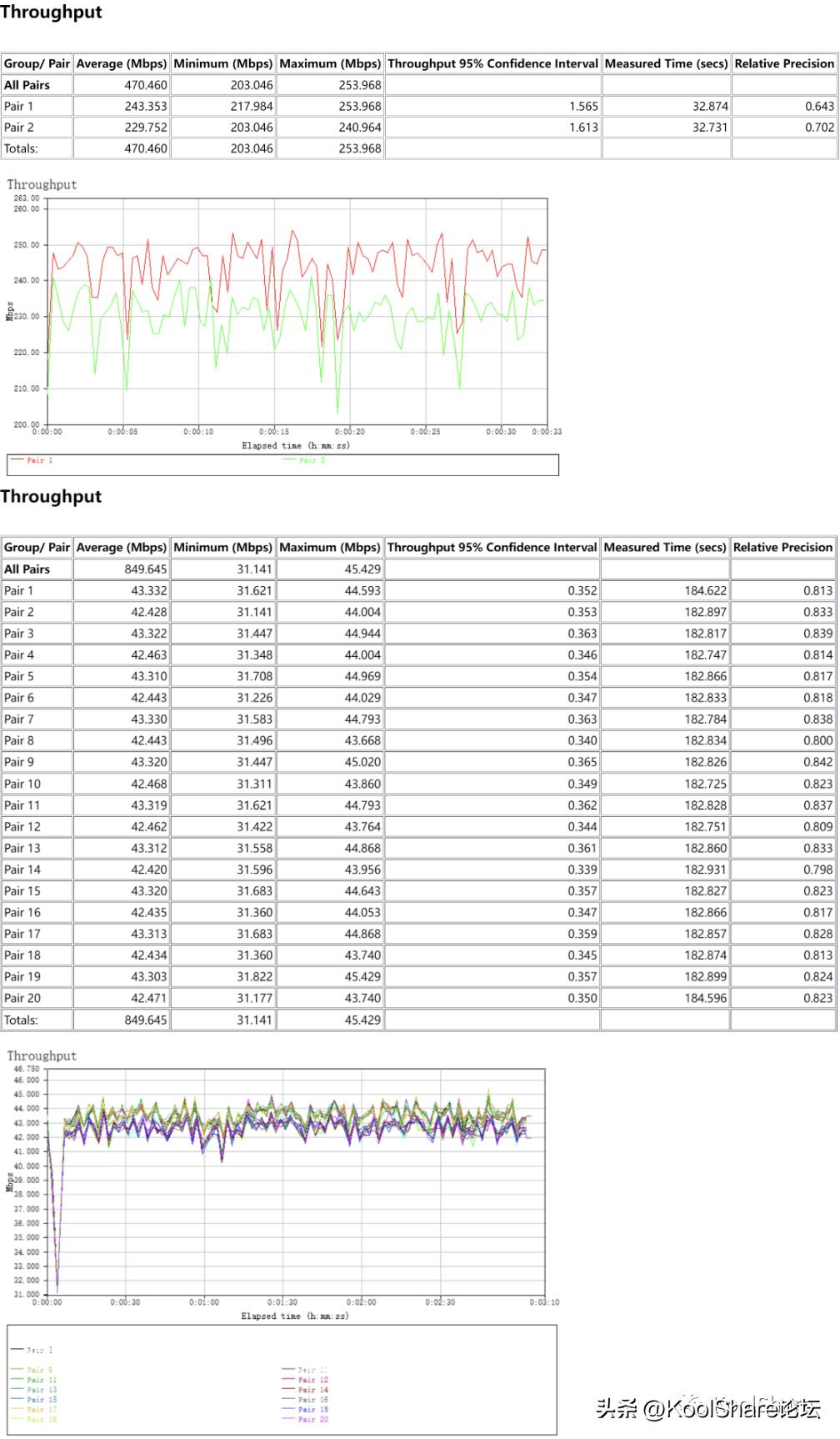The width and height of the screenshot is (840, 1439).
Task: Click the Pair 7 row label
Action: (19, 719)
